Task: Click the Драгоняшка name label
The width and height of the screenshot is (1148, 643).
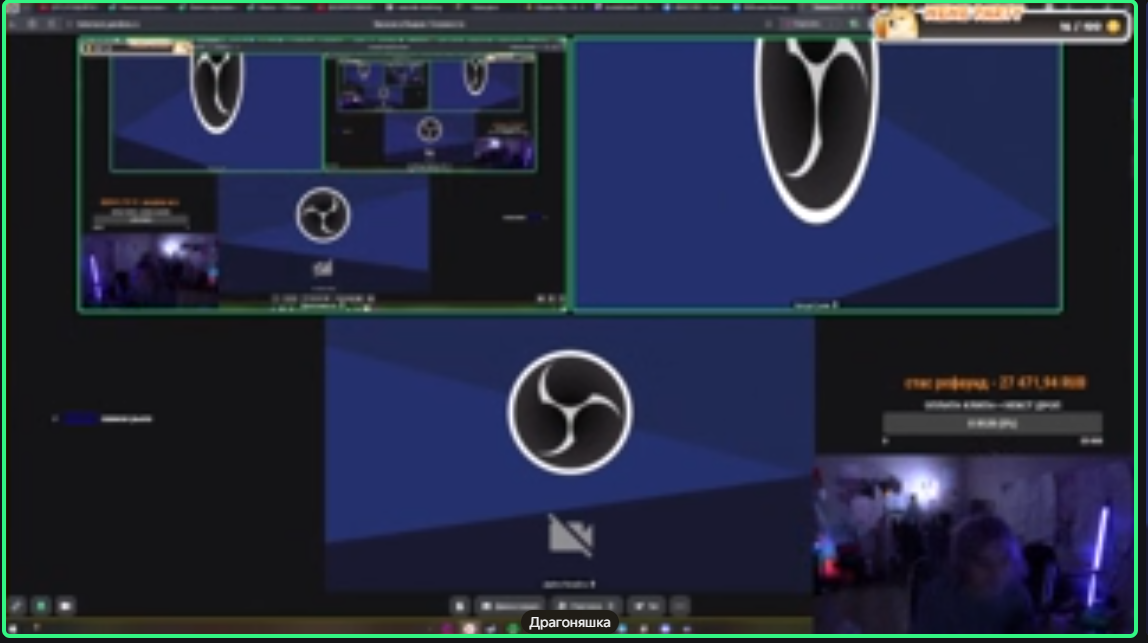Action: pyautogui.click(x=569, y=622)
